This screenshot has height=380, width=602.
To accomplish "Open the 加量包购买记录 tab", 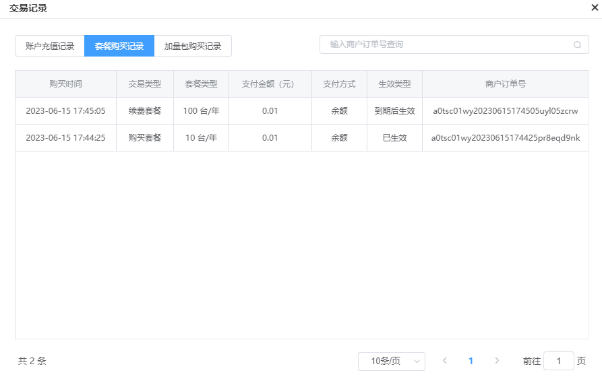I will click(x=193, y=46).
